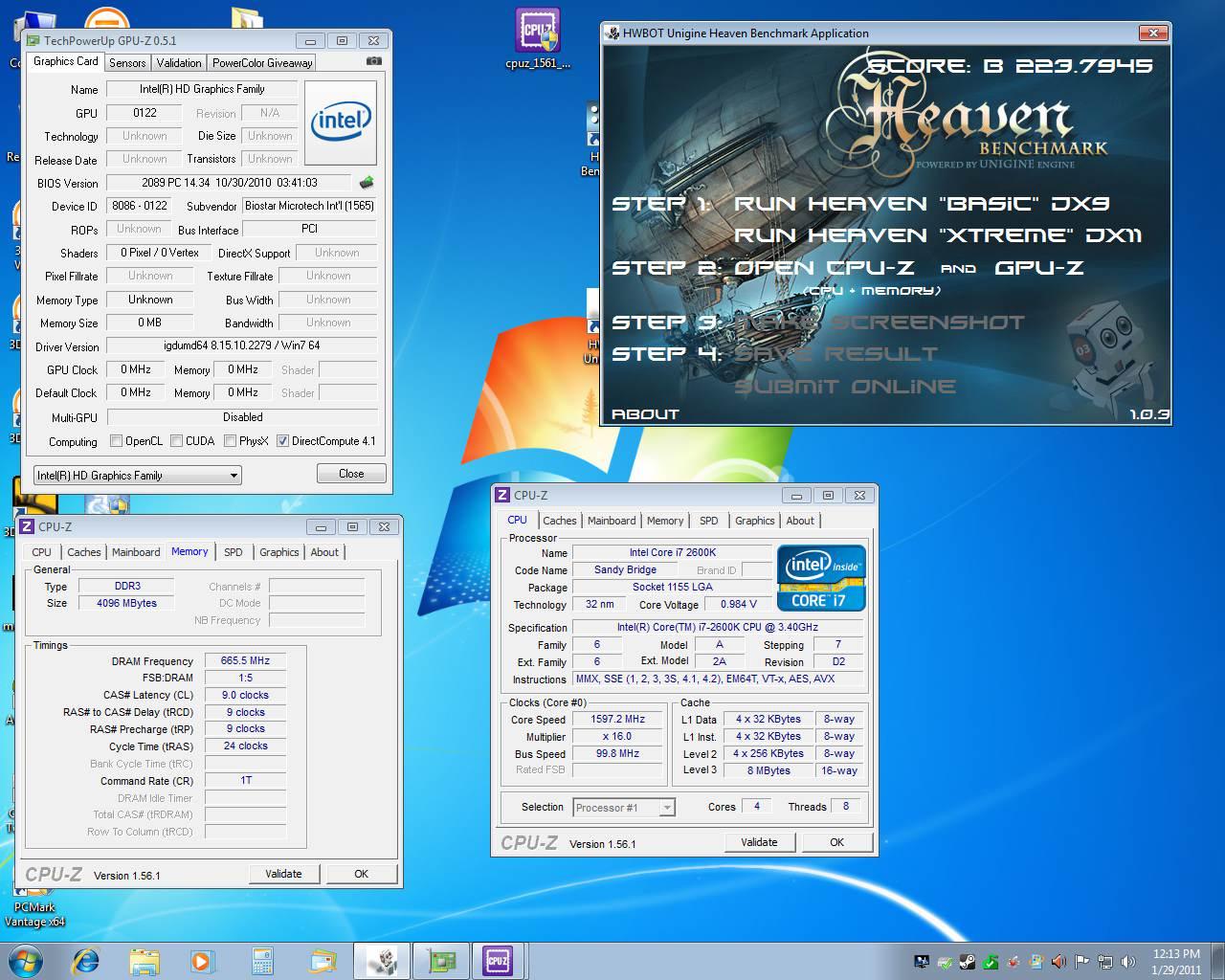Open Graphics tab in CPU-Z processor window
Viewport: 1225px width, 980px height.
click(755, 521)
